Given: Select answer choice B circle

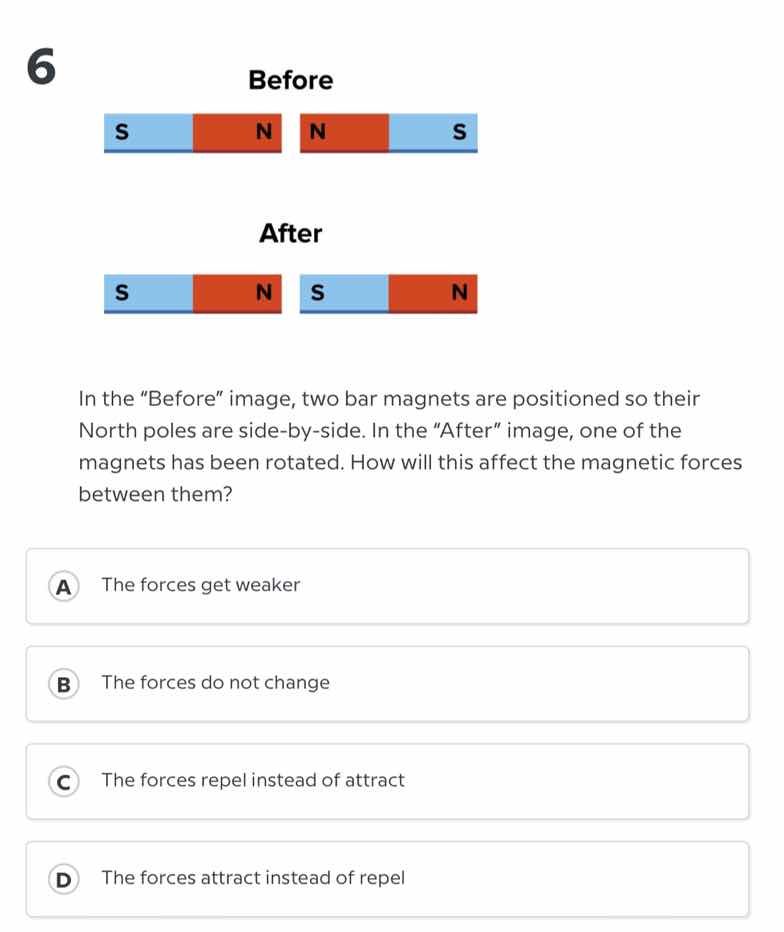Looking at the screenshot, I should (x=63, y=684).
